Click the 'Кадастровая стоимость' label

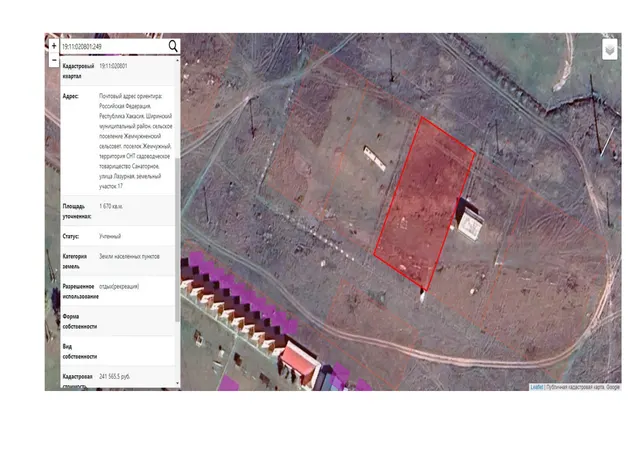pos(77,381)
